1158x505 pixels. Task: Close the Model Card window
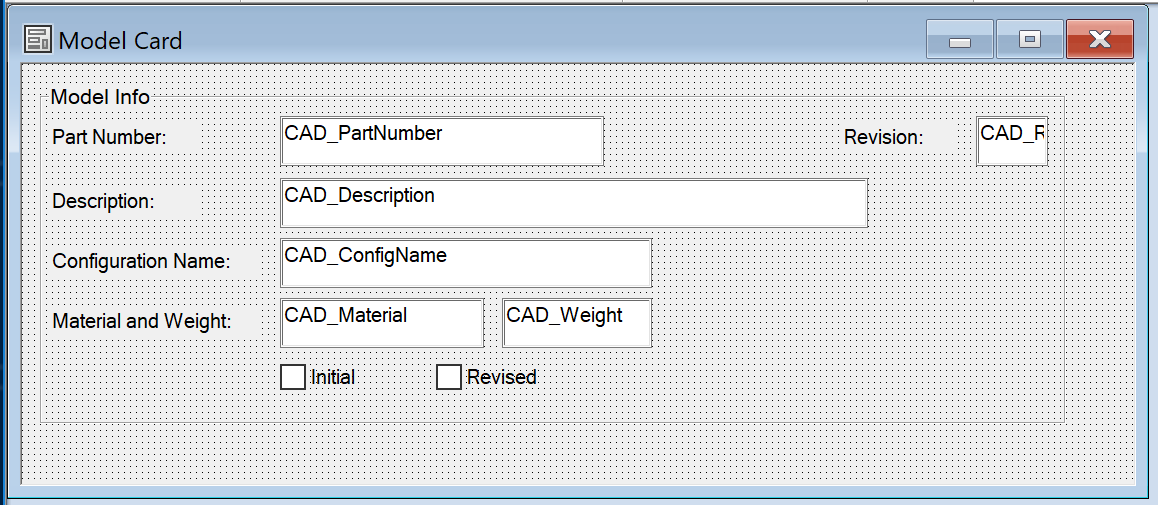pyautogui.click(x=1099, y=40)
